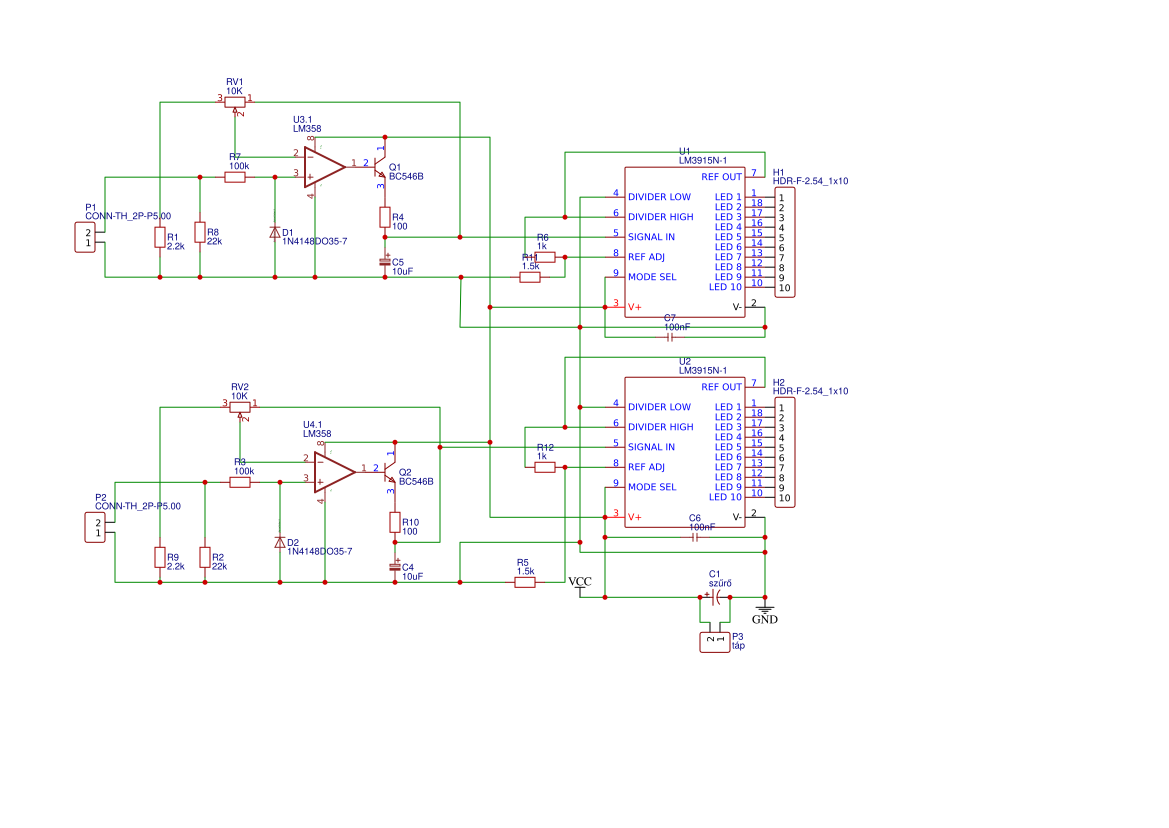The image size is (1169, 828).
Task: Pick capacitor C4 10uF
Action: pyautogui.click(x=394, y=566)
